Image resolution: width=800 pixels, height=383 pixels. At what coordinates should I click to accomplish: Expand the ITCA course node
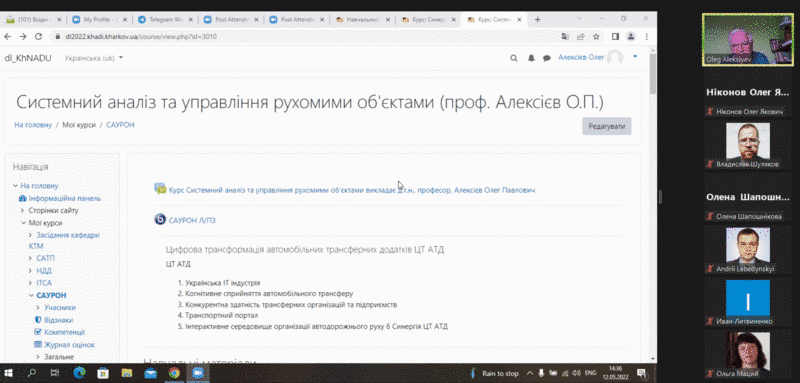(x=31, y=283)
